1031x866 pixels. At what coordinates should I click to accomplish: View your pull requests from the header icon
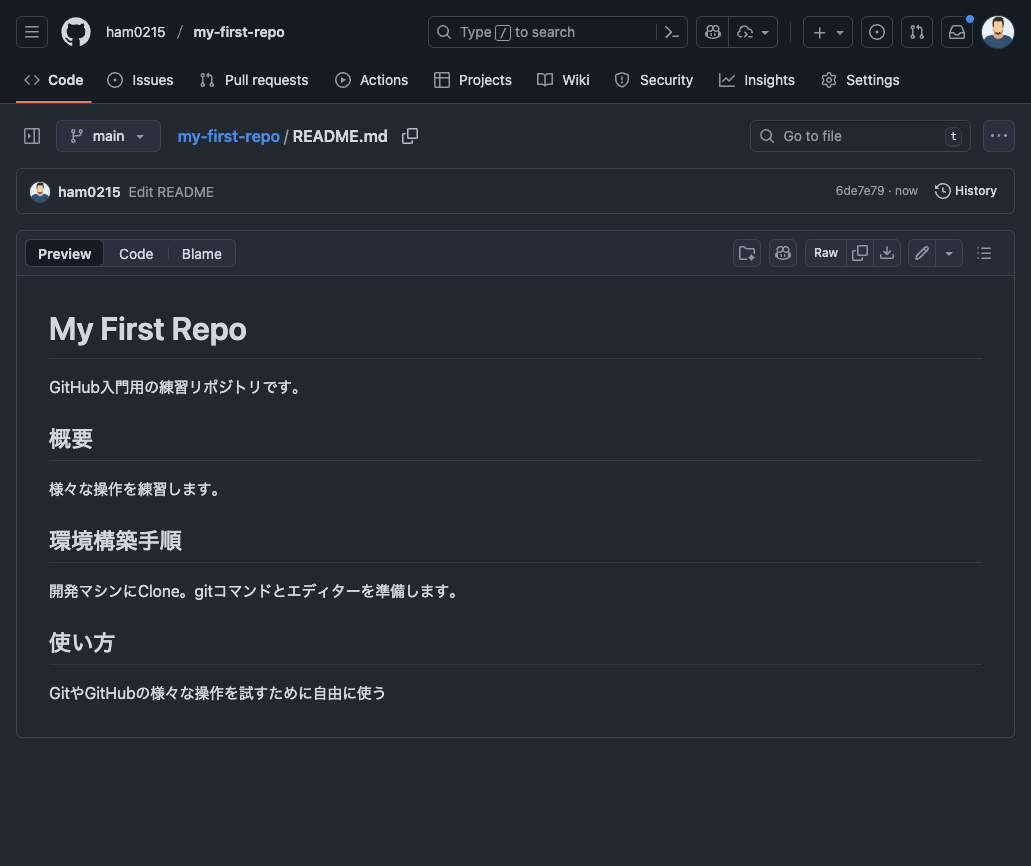[x=917, y=31]
